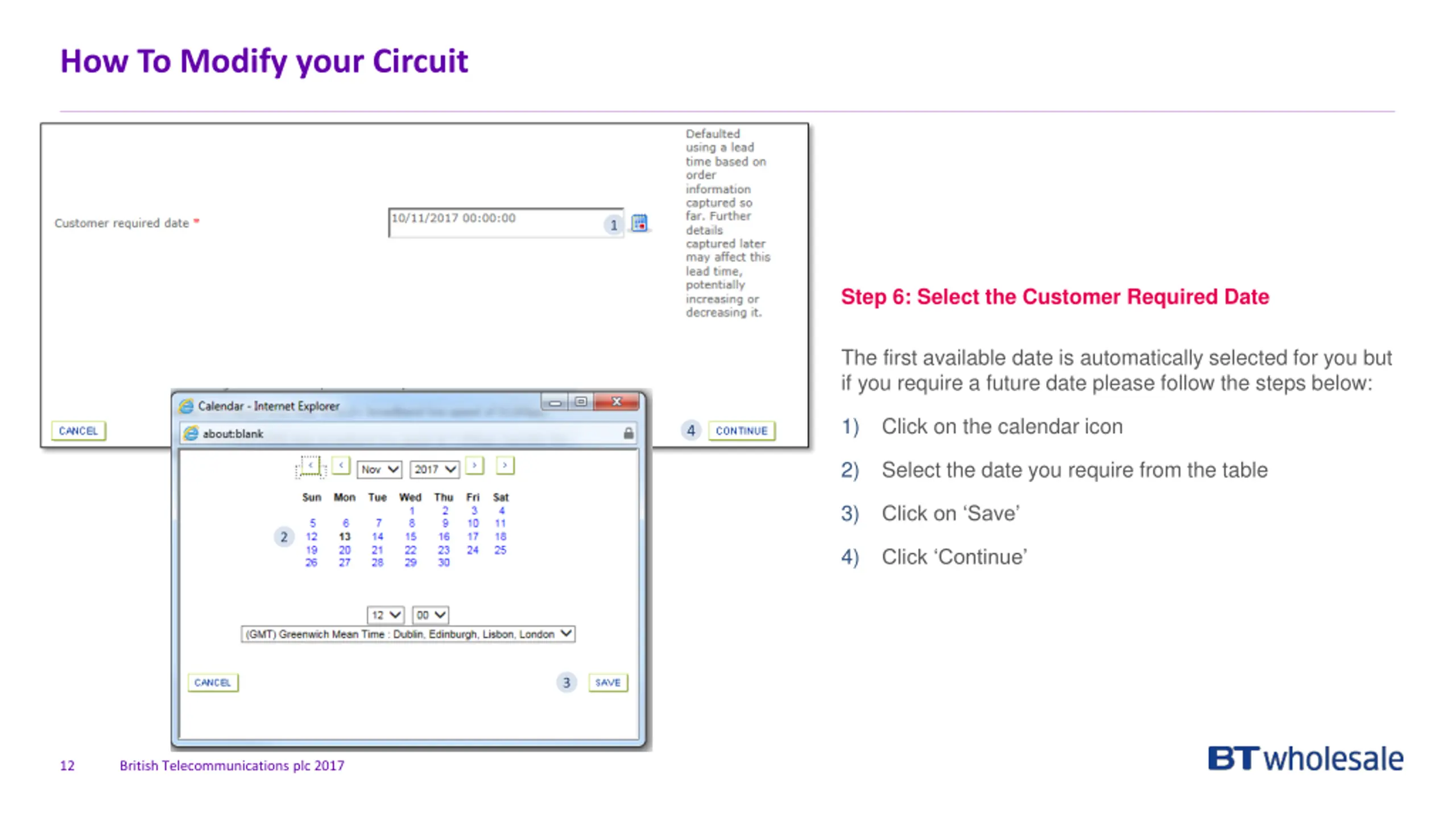Open the GMT time zone dropdown

tap(408, 634)
